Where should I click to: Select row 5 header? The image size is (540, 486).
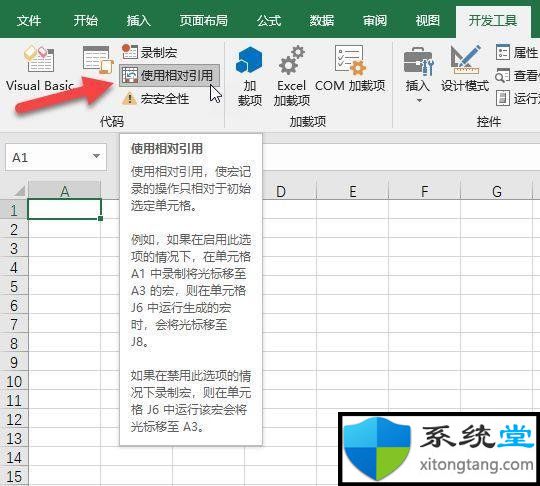click(14, 286)
